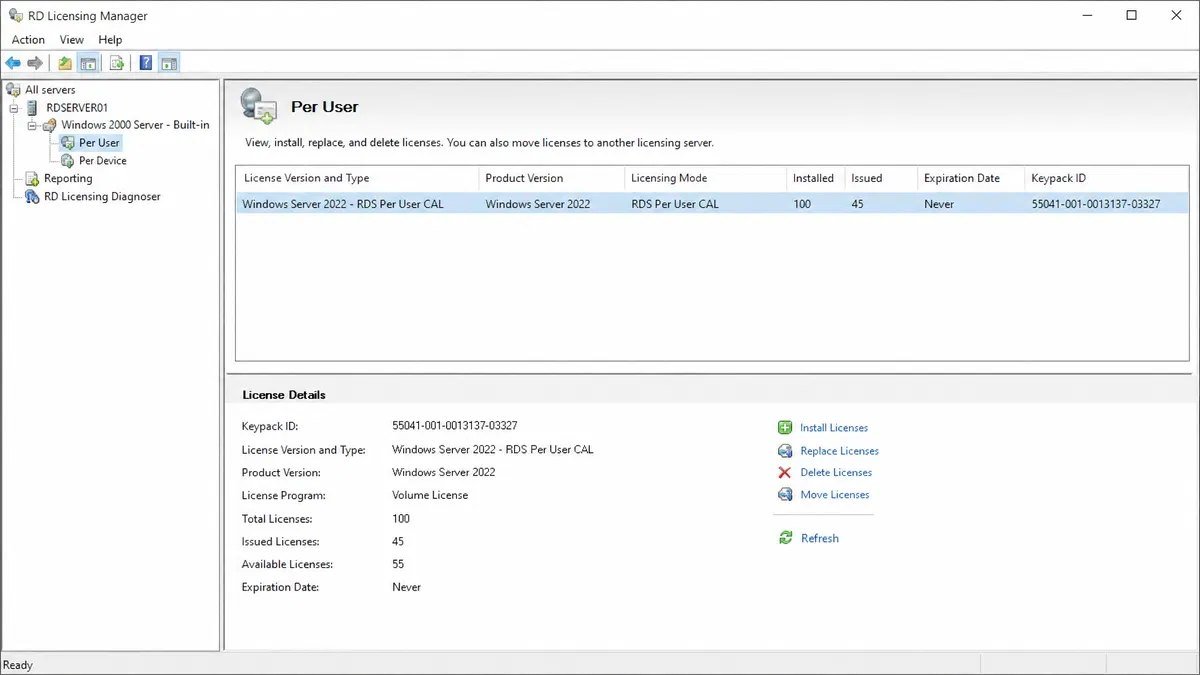Screen dimensions: 1200x675
Task: Click the Refresh green arrows icon
Action: coord(785,538)
